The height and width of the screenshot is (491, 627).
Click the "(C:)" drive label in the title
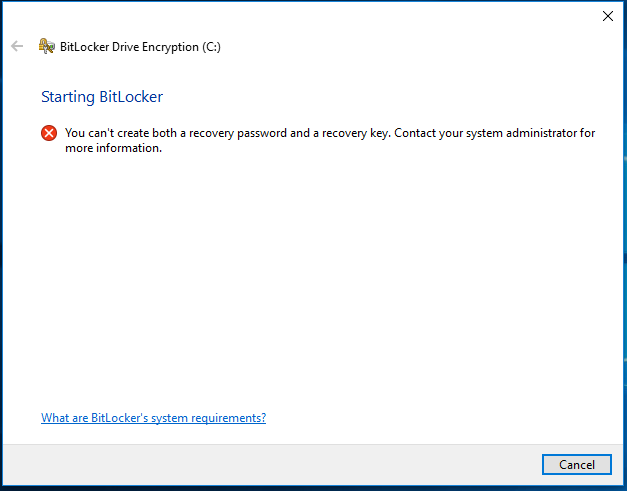point(212,47)
